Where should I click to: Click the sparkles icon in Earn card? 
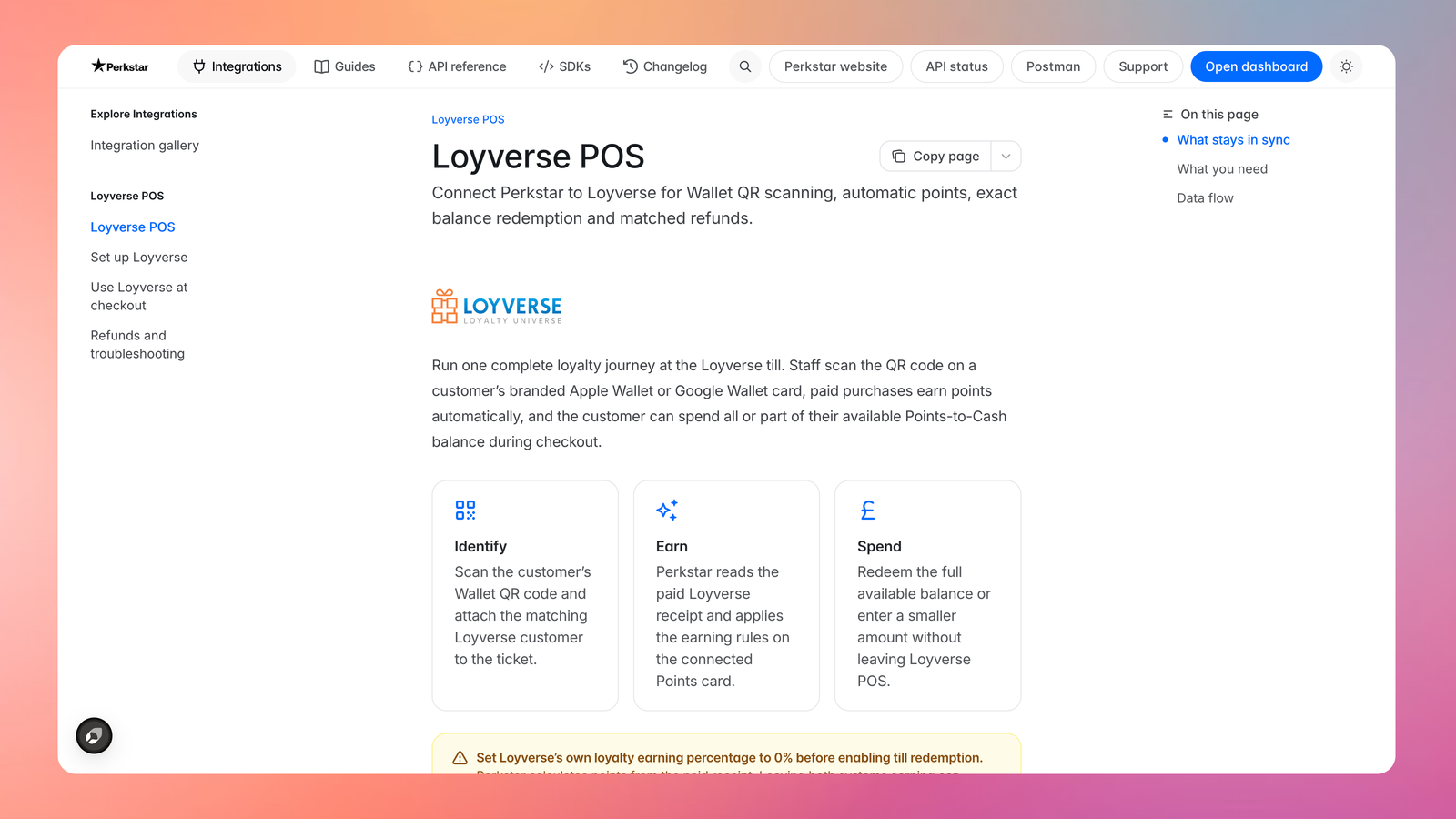[667, 510]
